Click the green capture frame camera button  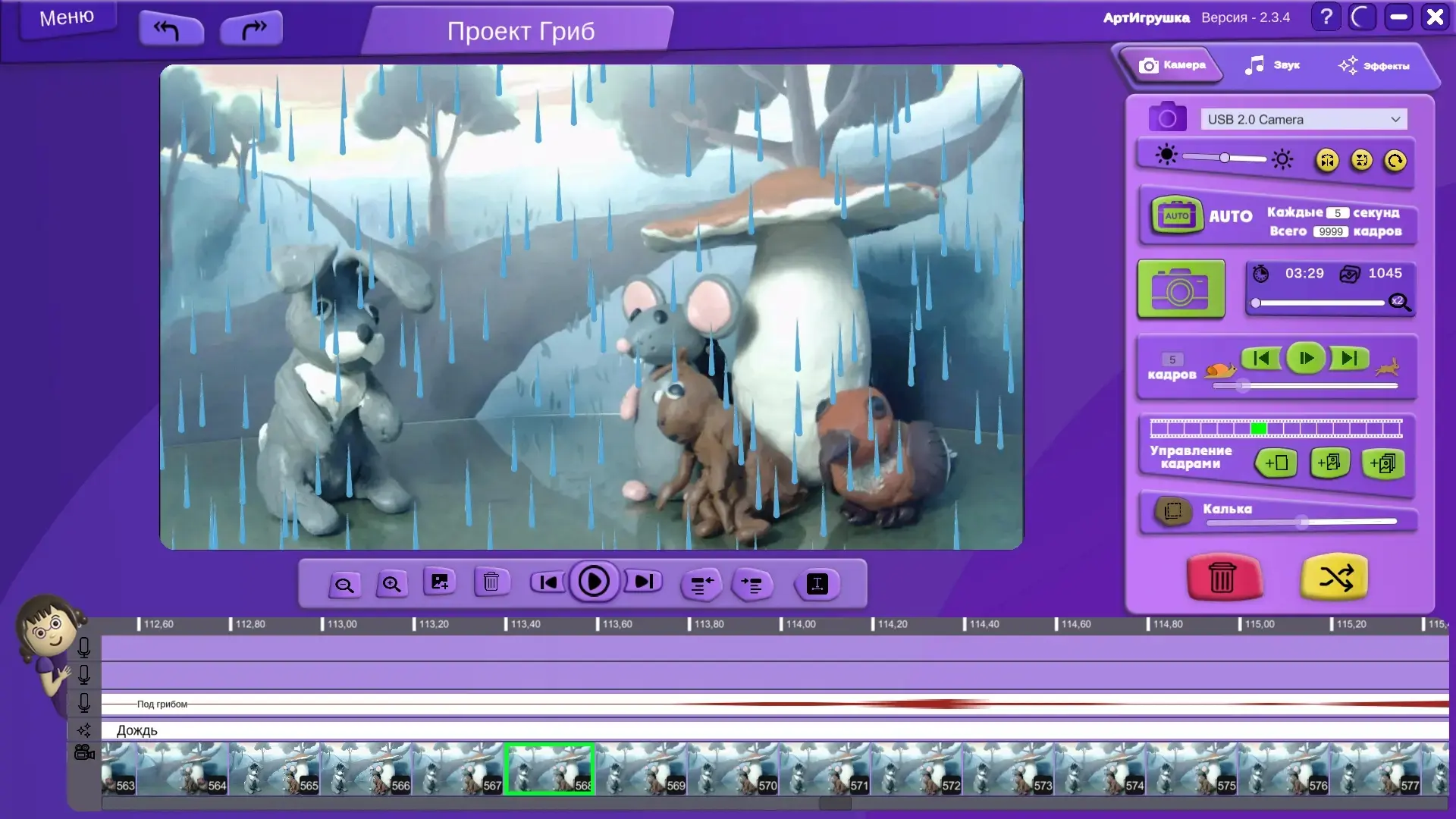[x=1181, y=290]
